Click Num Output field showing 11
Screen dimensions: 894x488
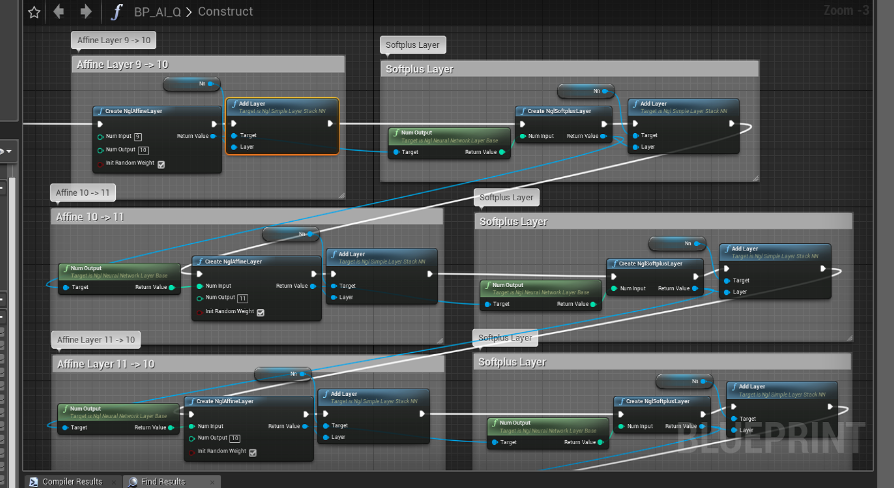pyautogui.click(x=242, y=298)
